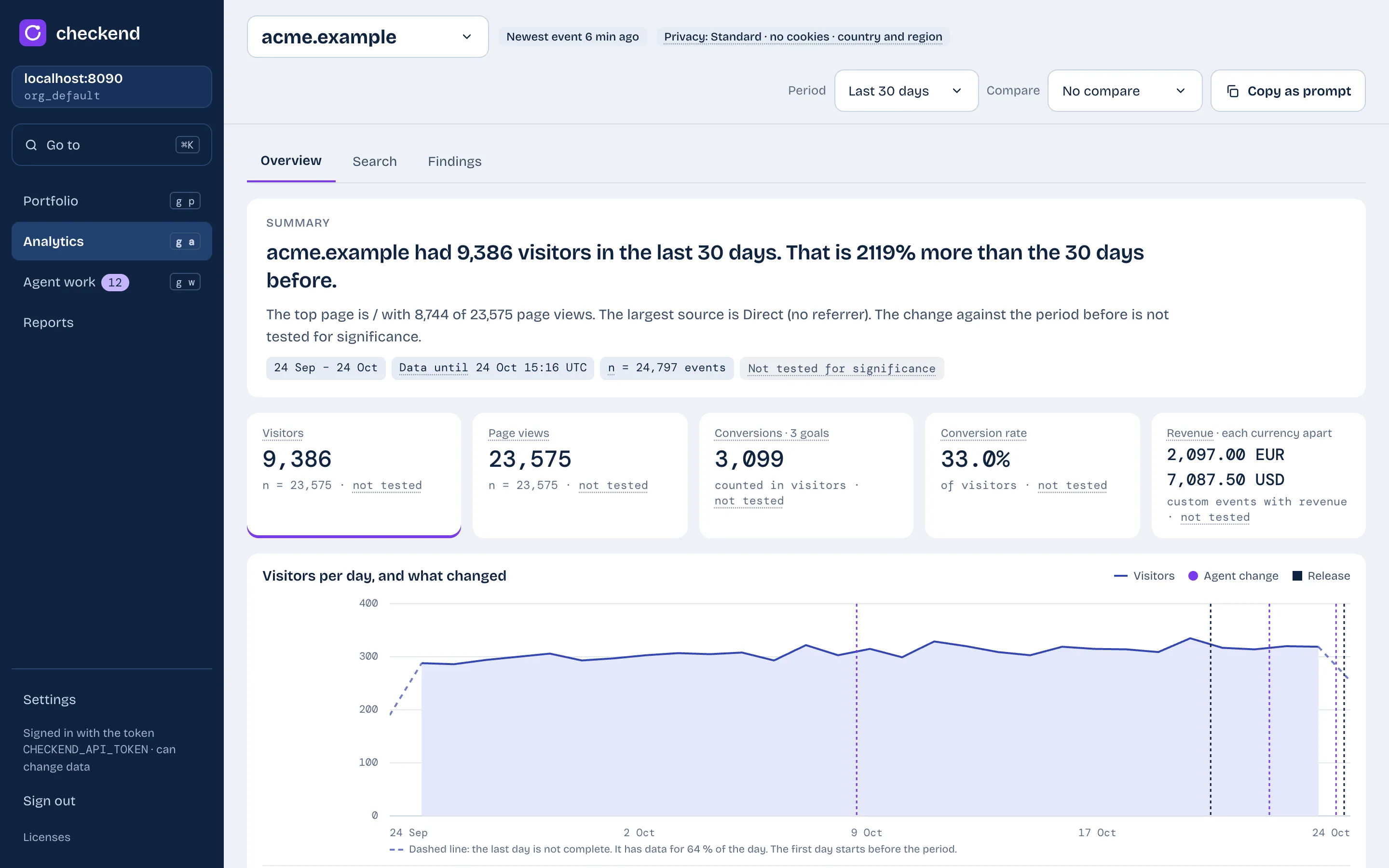
Task: Switch to the Findings tab
Action: click(x=455, y=162)
